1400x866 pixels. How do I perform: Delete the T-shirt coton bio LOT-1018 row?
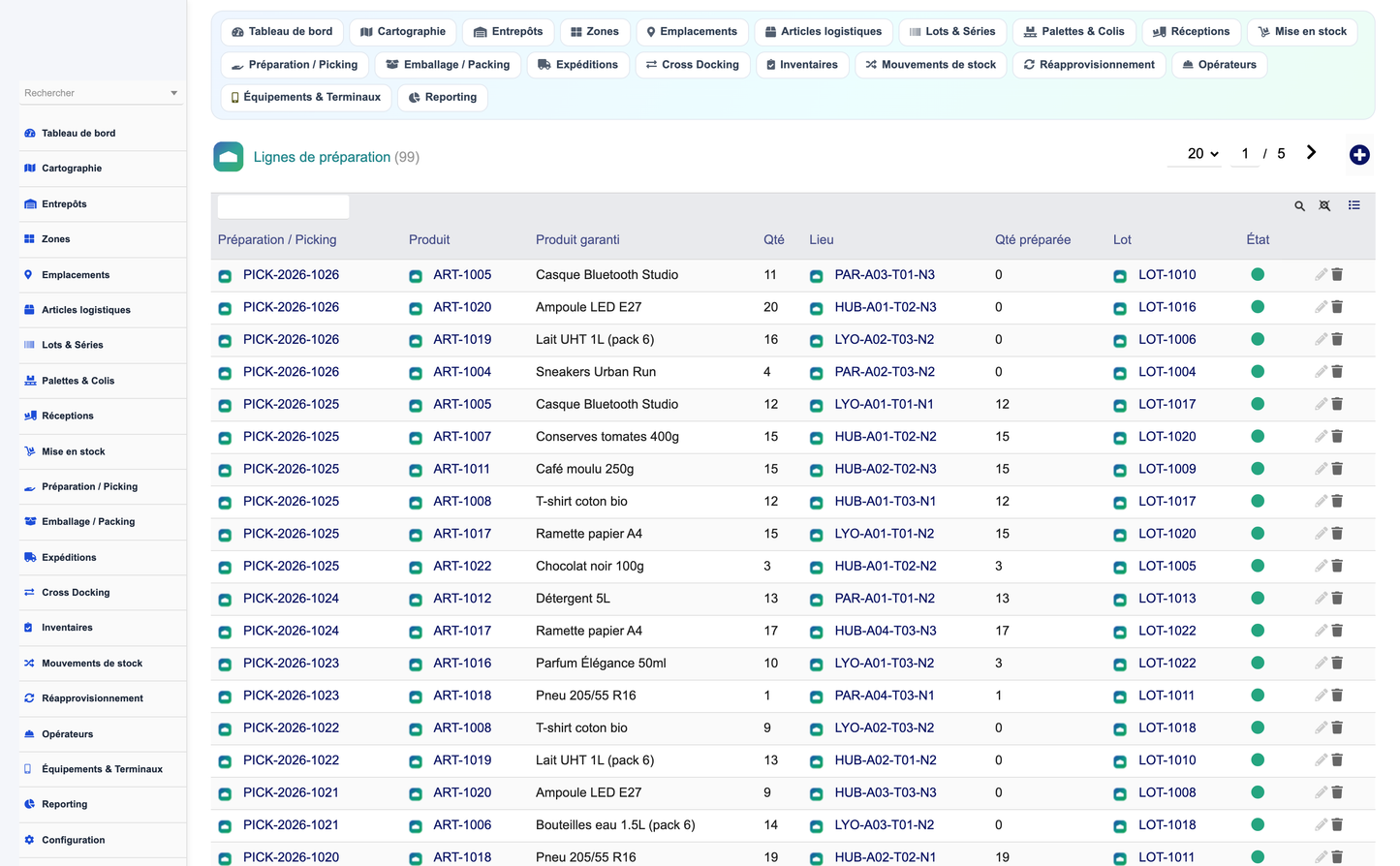pyautogui.click(x=1337, y=728)
